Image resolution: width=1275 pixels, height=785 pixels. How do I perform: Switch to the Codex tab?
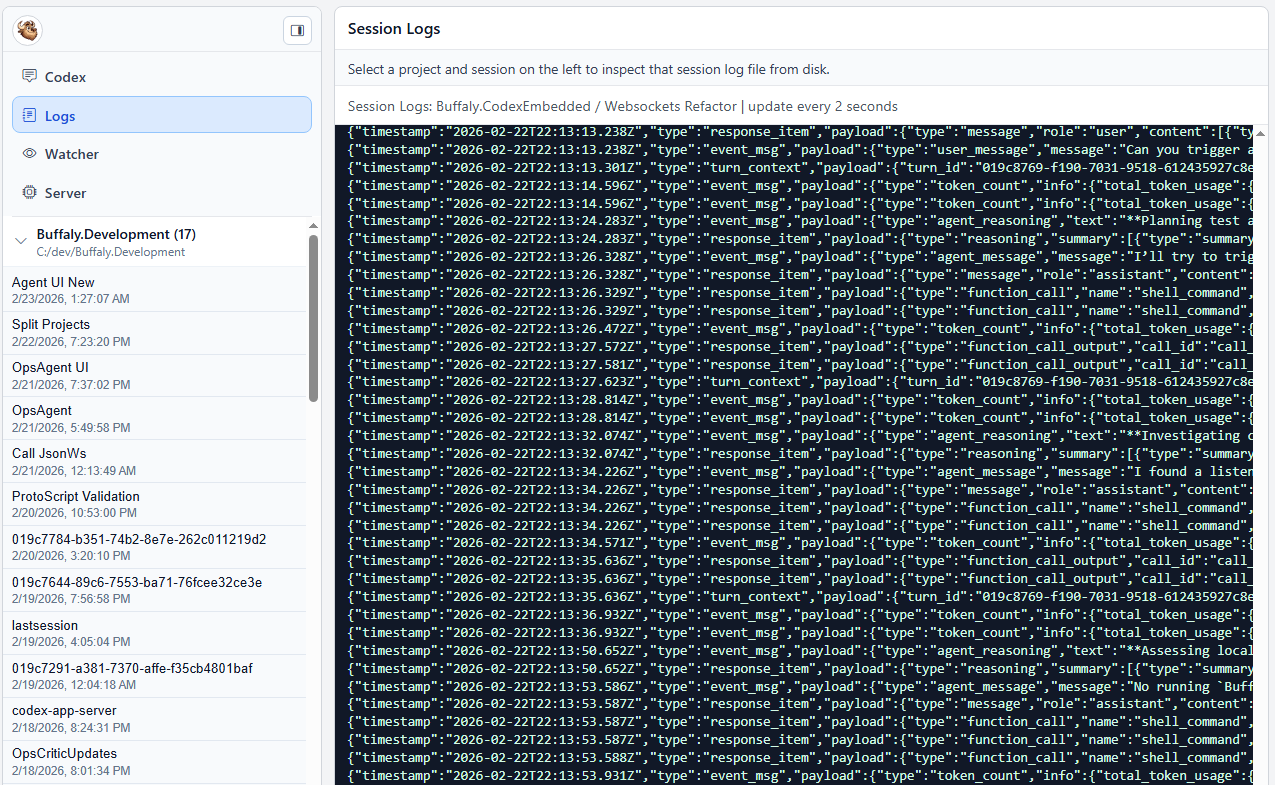point(66,76)
